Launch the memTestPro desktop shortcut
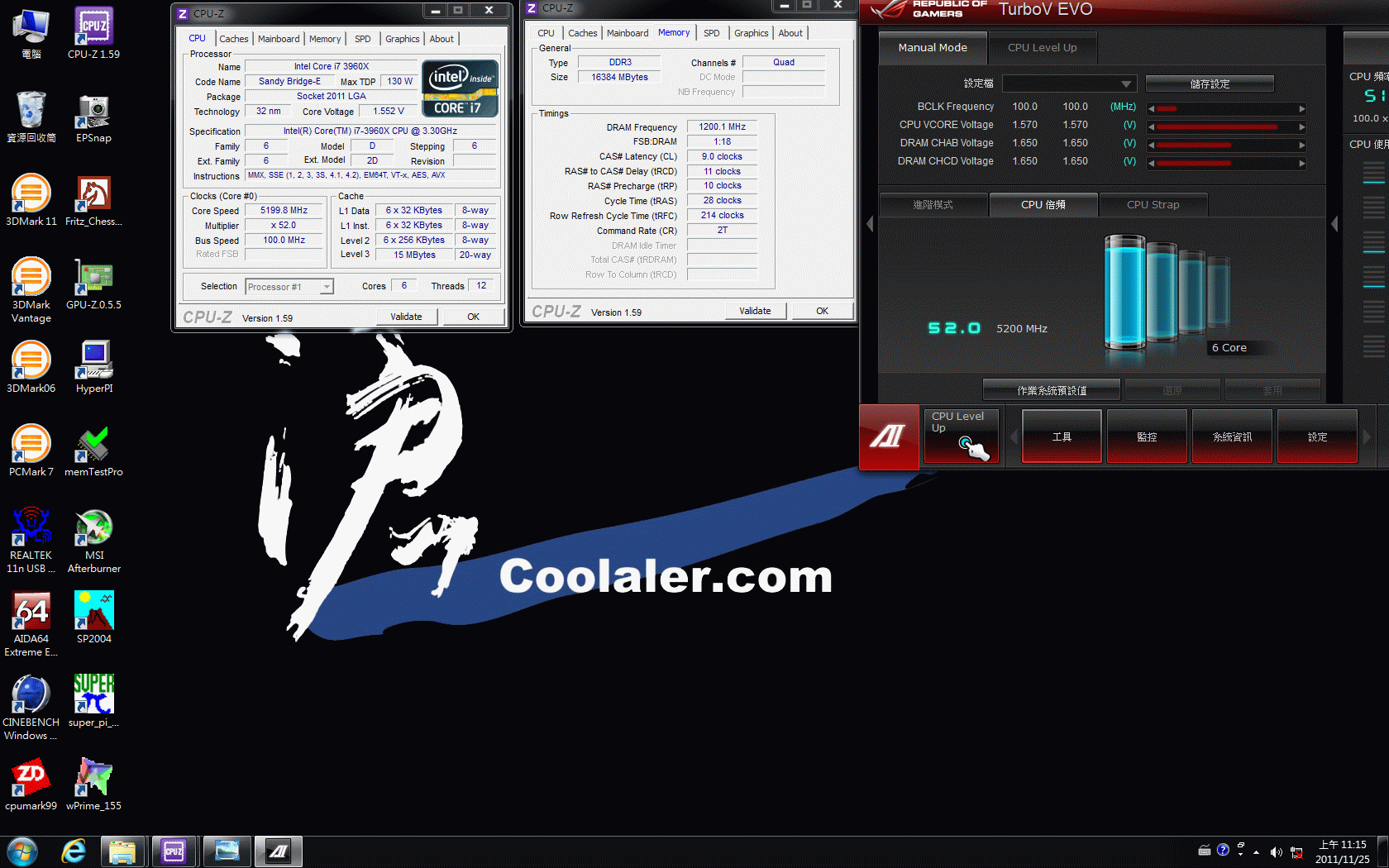Image resolution: width=1389 pixels, height=868 pixels. point(93,451)
